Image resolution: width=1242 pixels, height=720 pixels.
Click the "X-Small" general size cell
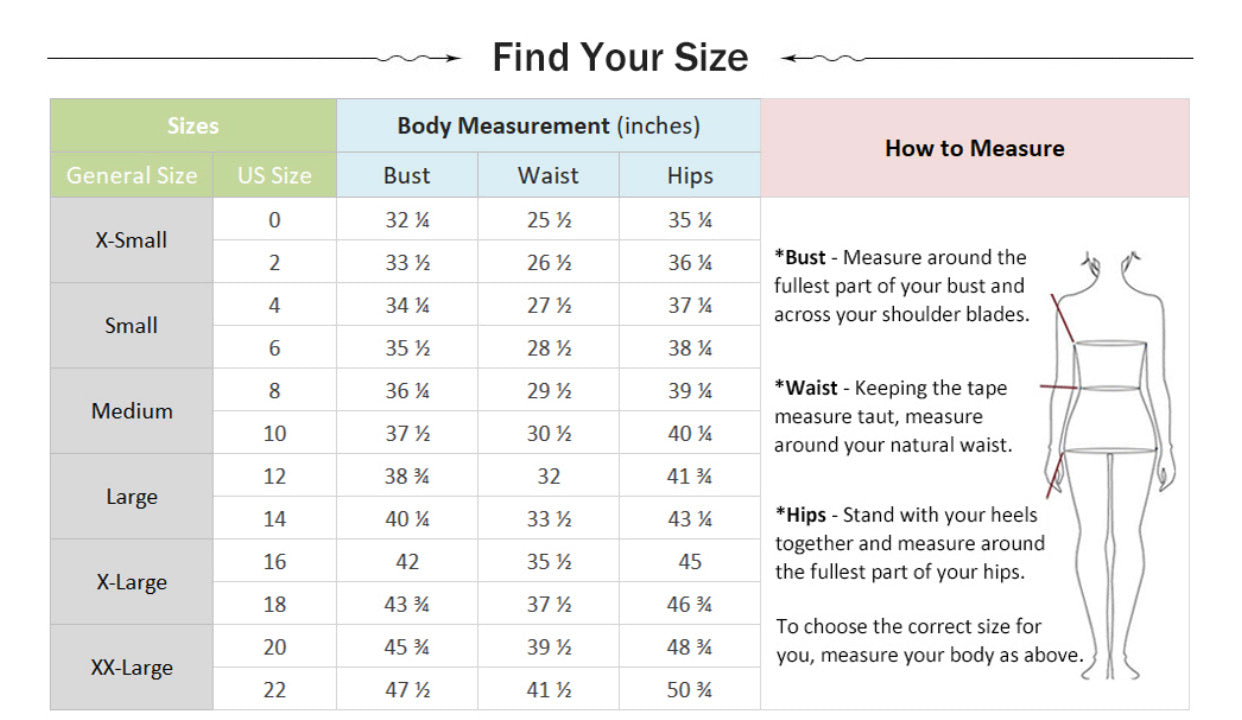pos(132,240)
